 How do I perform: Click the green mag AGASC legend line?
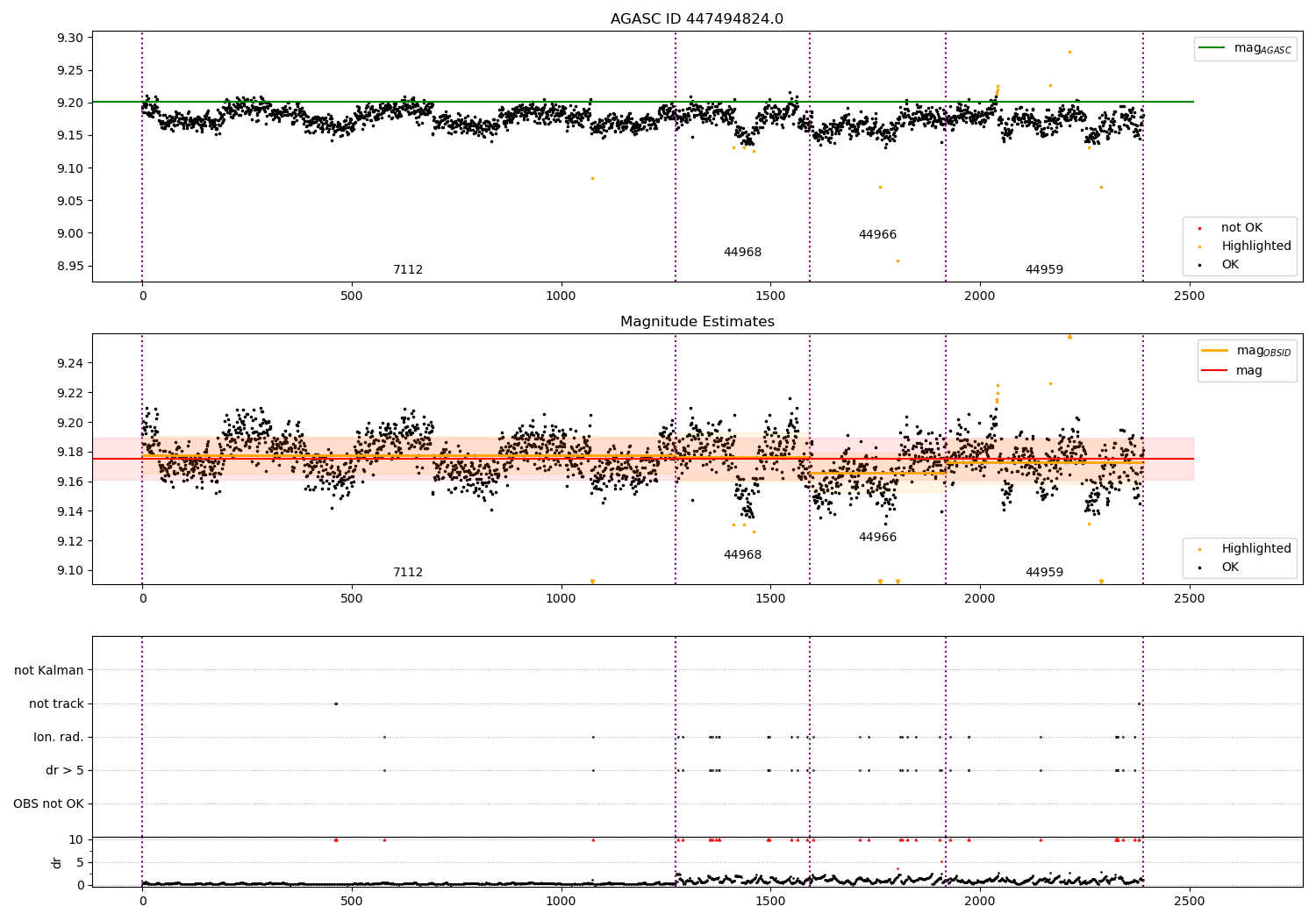tap(1212, 48)
